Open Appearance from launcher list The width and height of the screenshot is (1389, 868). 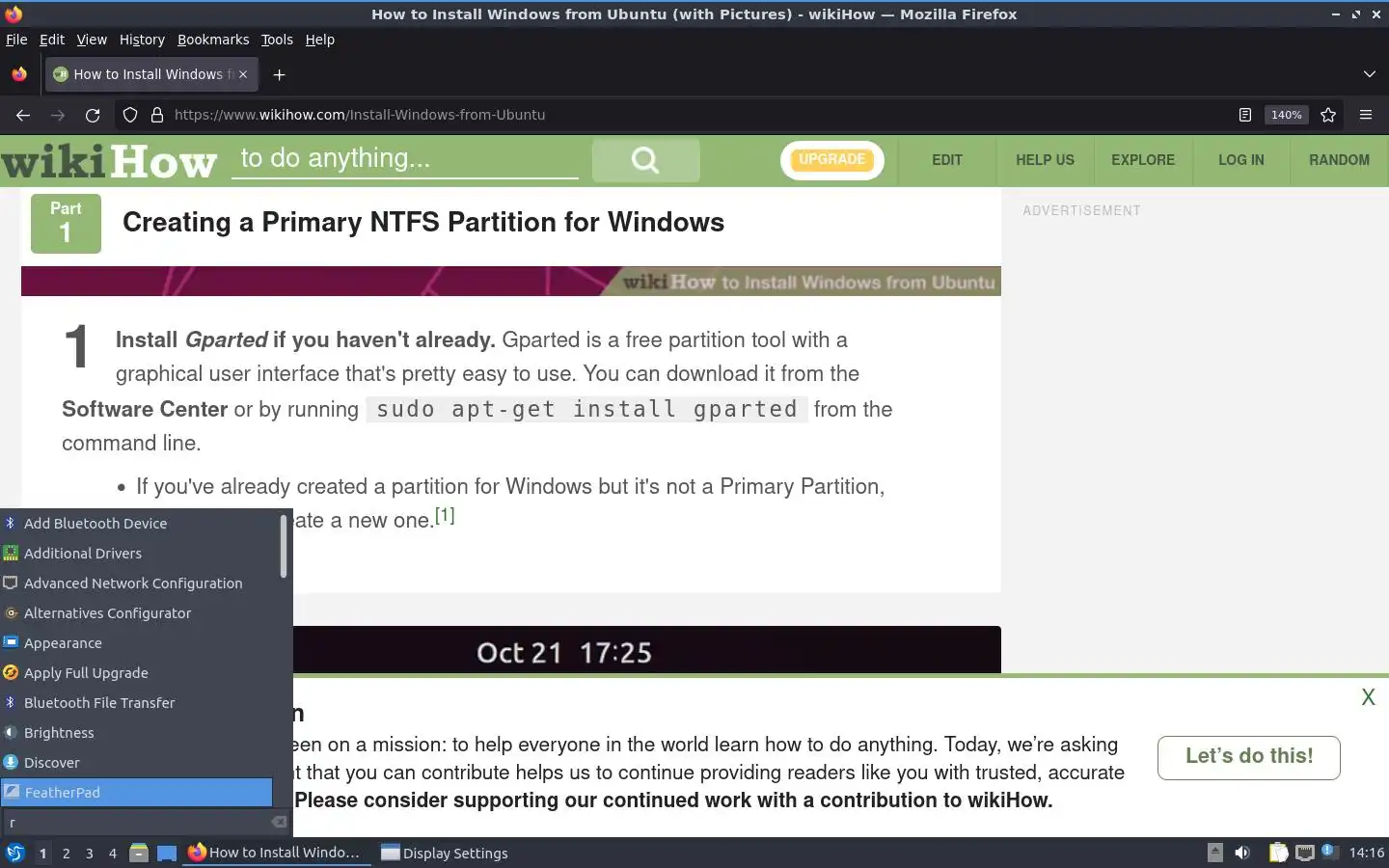(137, 643)
